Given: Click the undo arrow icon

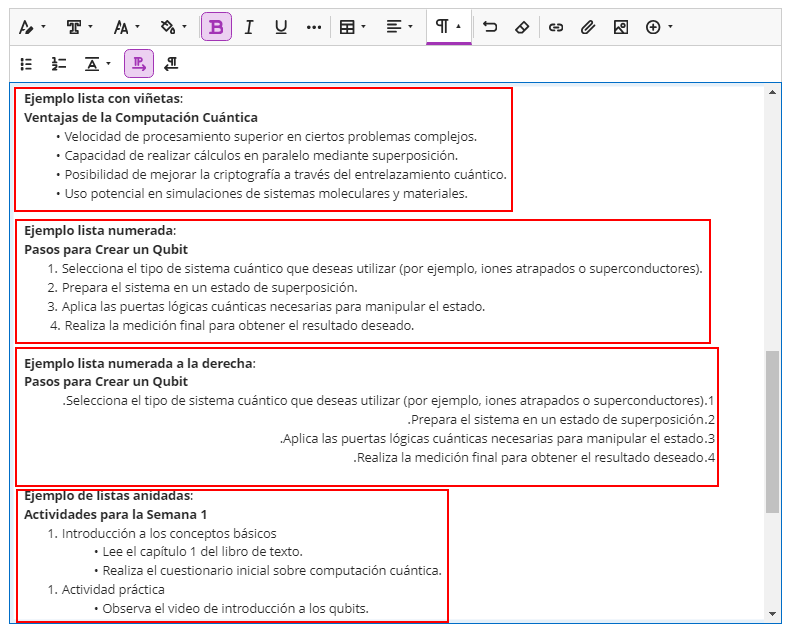Looking at the screenshot, I should click(489, 27).
